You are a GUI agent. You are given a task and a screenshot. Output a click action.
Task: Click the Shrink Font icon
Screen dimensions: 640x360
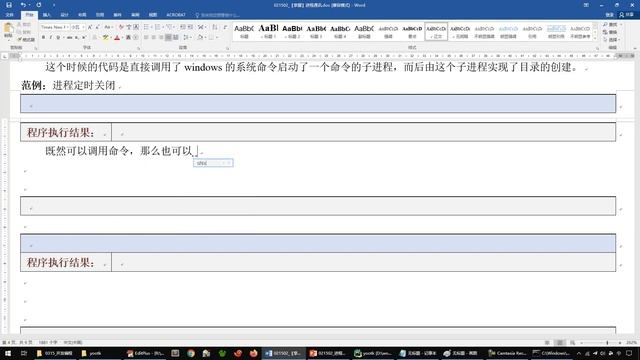click(98, 27)
